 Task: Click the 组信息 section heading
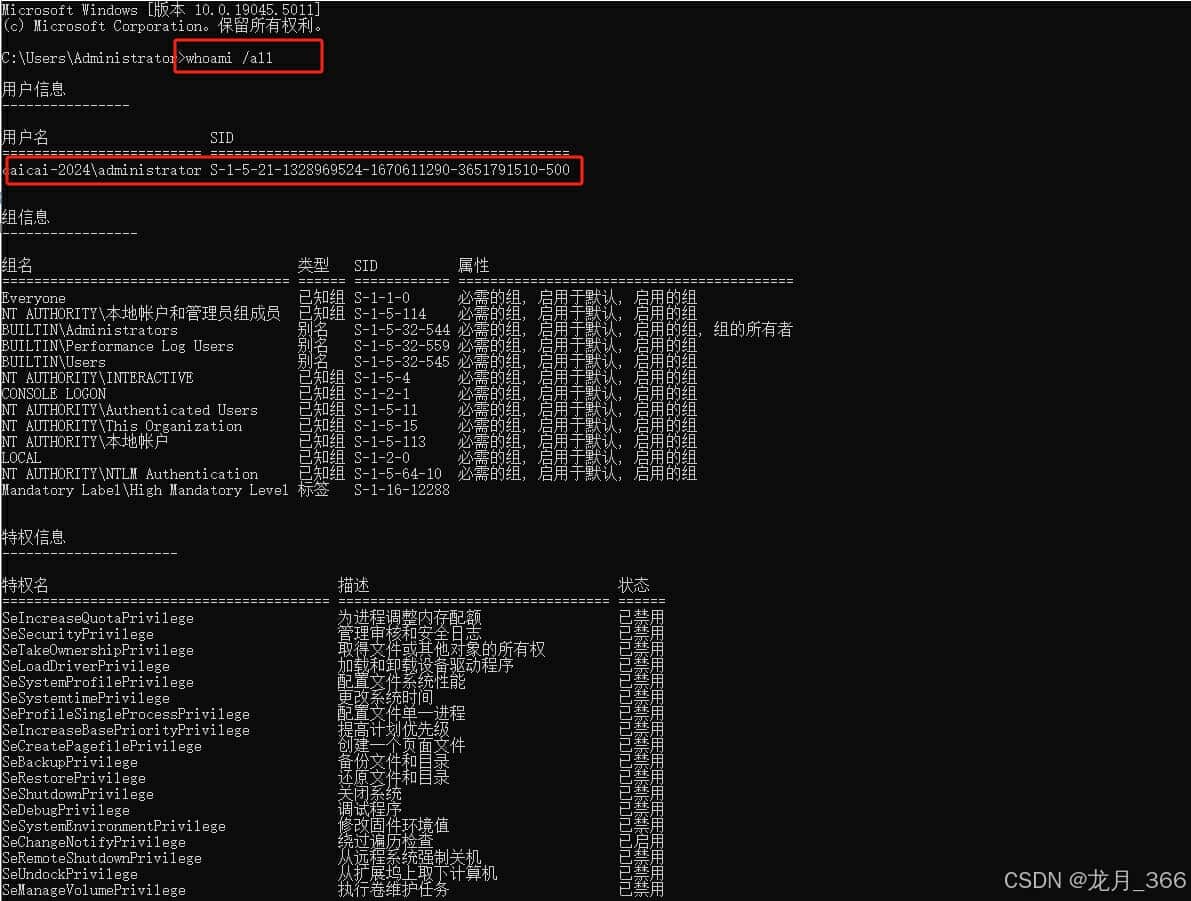(x=25, y=217)
